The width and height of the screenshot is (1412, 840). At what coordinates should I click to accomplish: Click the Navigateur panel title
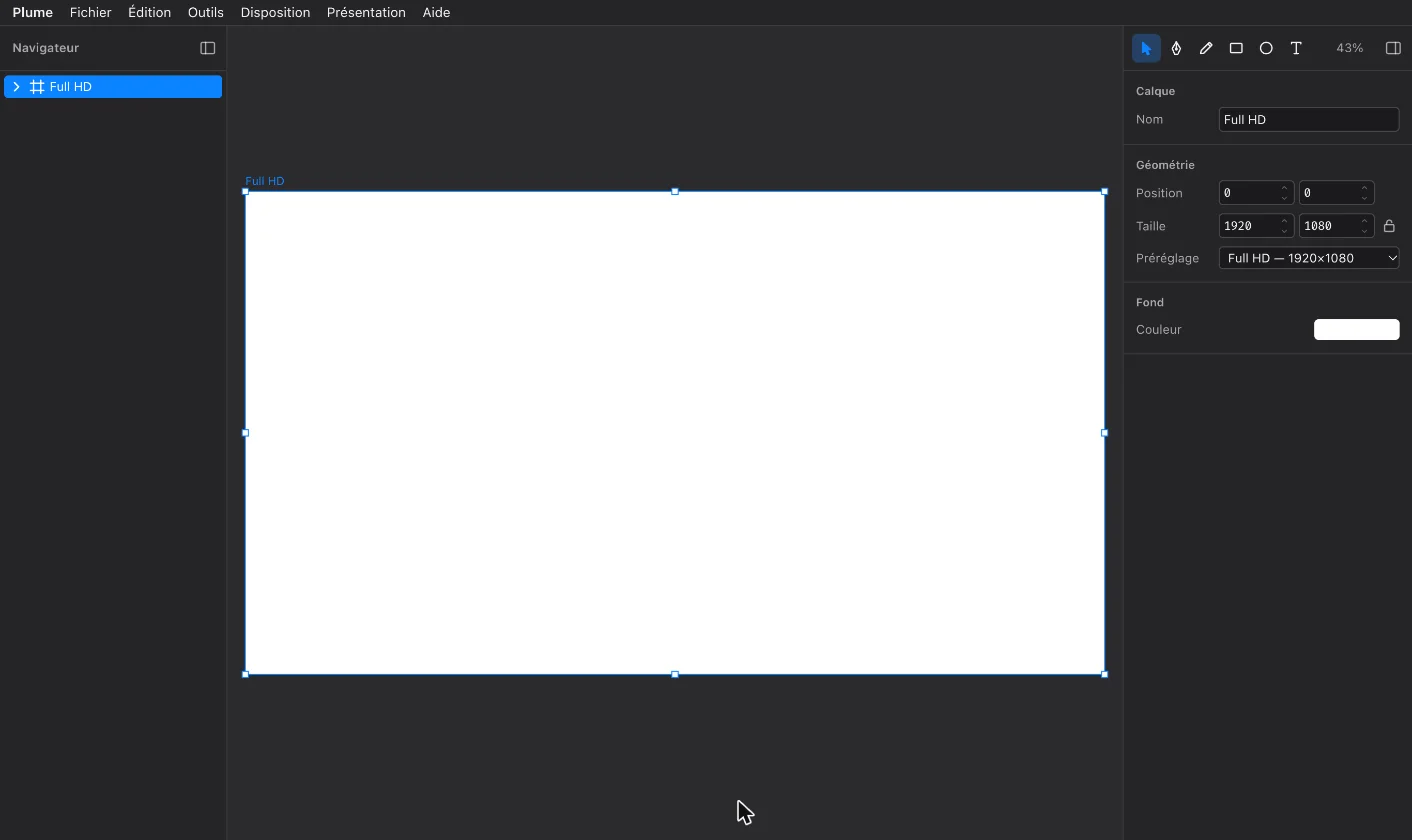point(46,48)
